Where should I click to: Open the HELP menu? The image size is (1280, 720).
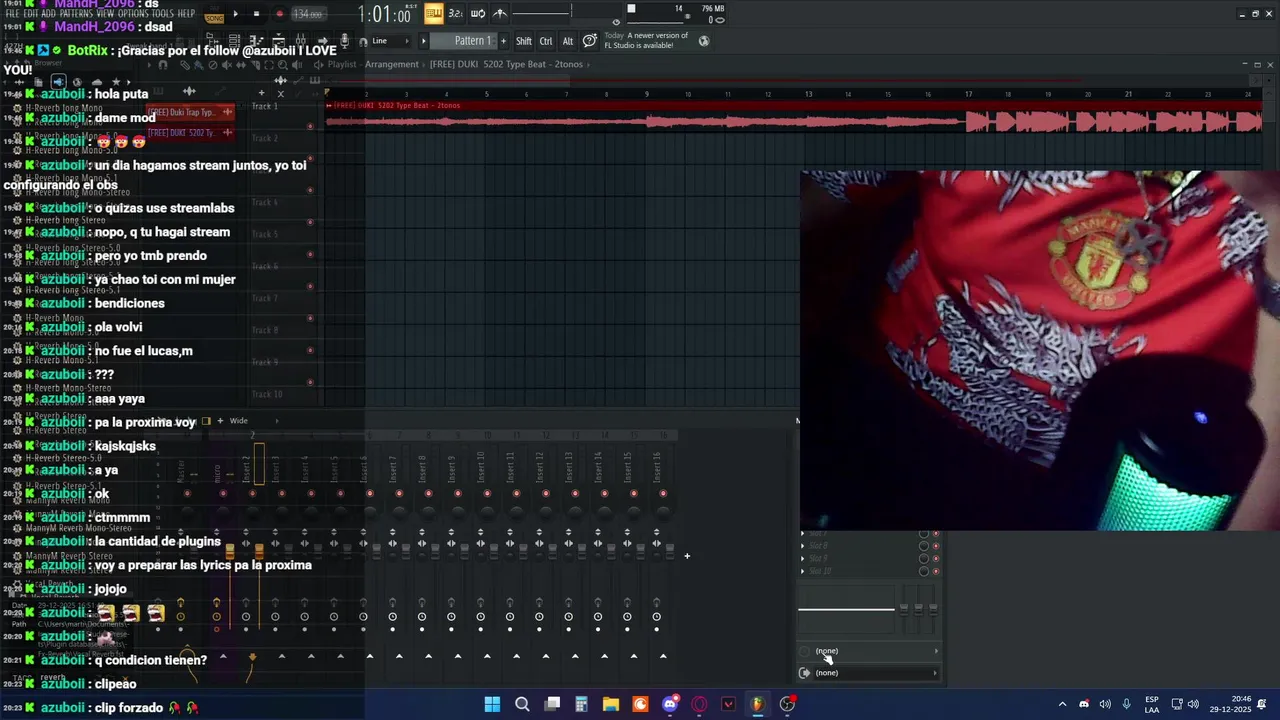coord(186,14)
